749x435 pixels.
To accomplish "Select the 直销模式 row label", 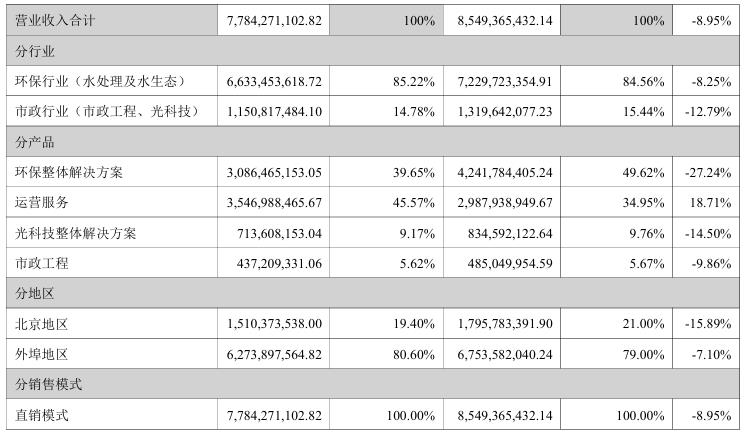I will (x=42, y=414).
